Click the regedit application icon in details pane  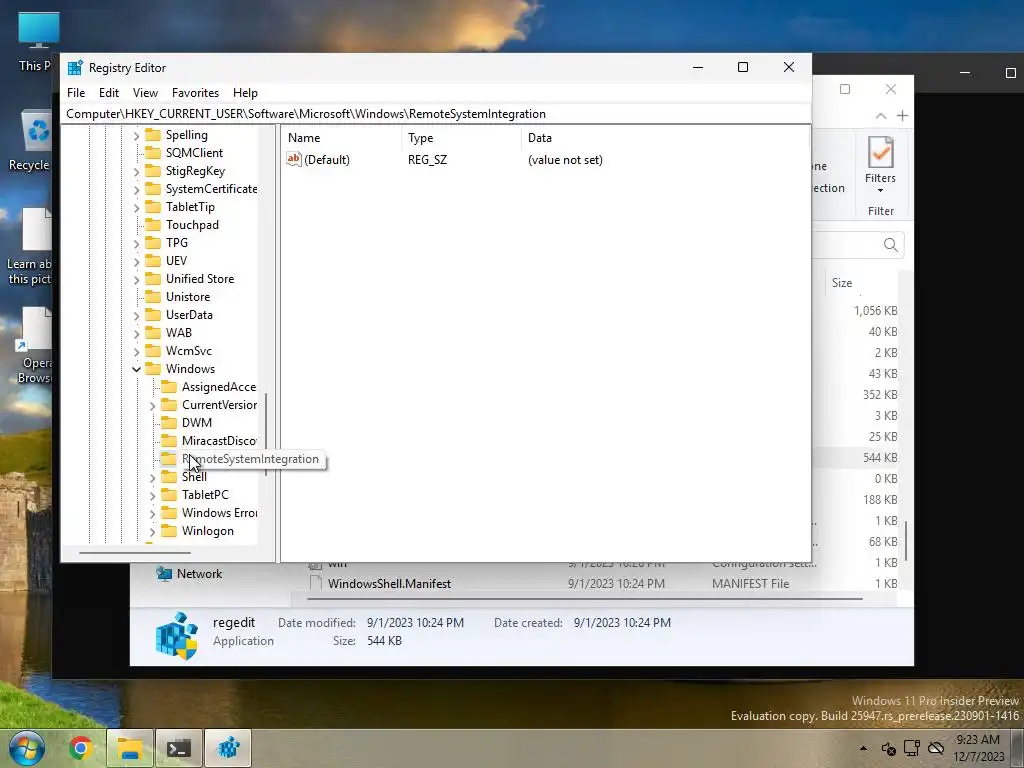pos(177,634)
